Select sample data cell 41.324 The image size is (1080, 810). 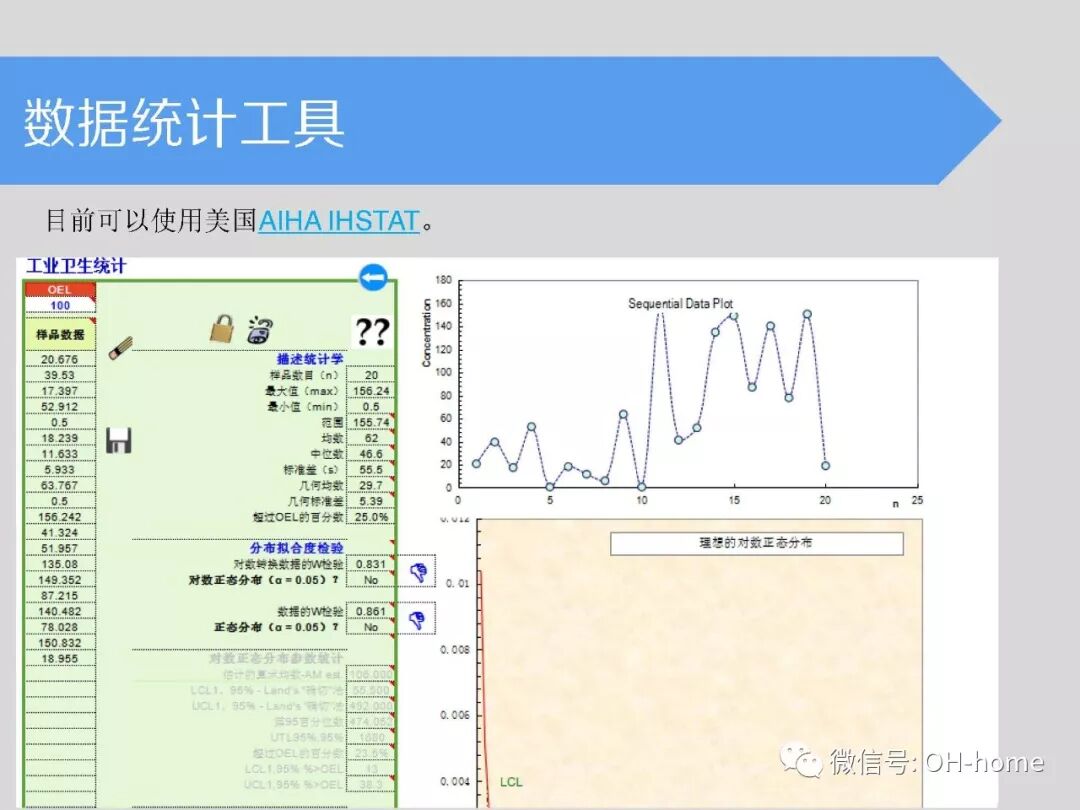pyautogui.click(x=60, y=532)
